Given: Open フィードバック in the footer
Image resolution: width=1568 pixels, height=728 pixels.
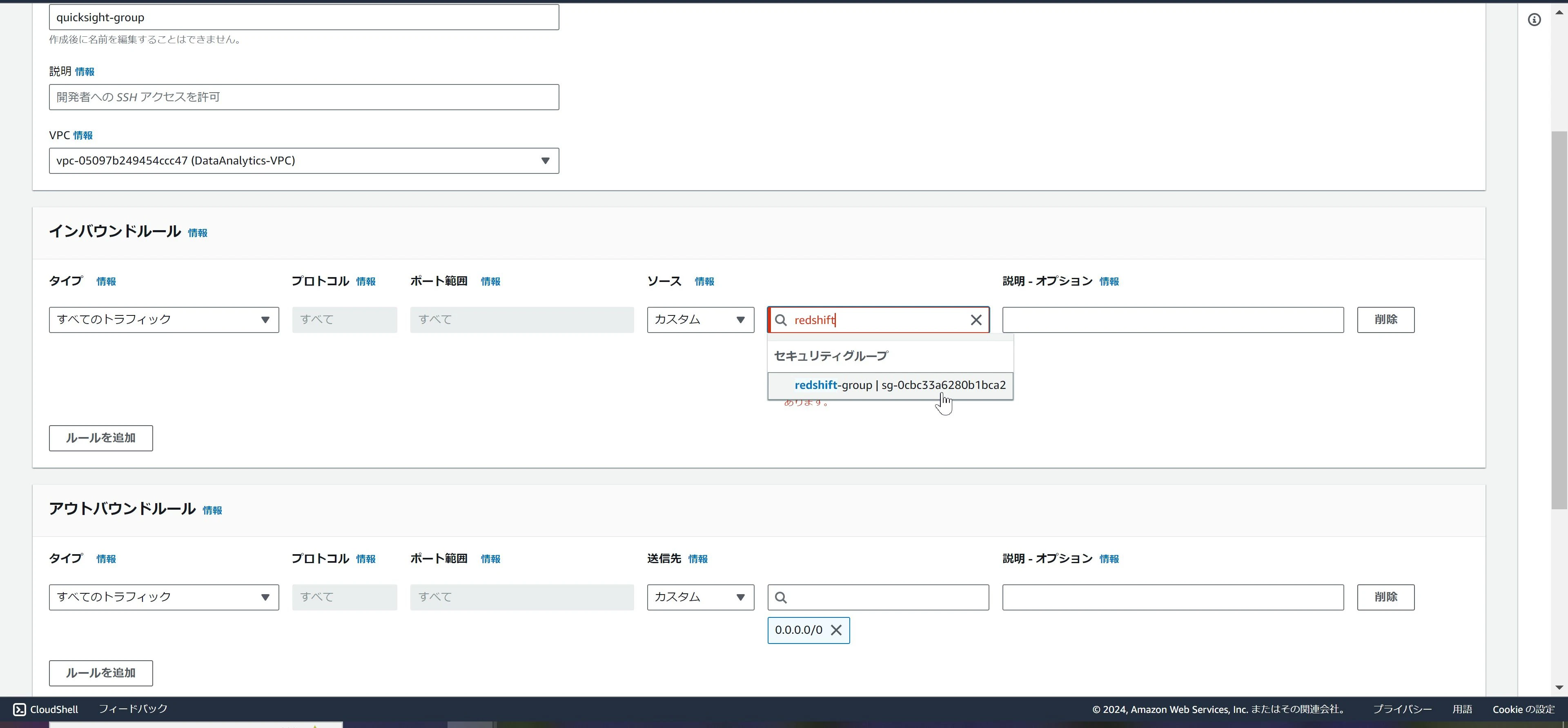Looking at the screenshot, I should [133, 709].
